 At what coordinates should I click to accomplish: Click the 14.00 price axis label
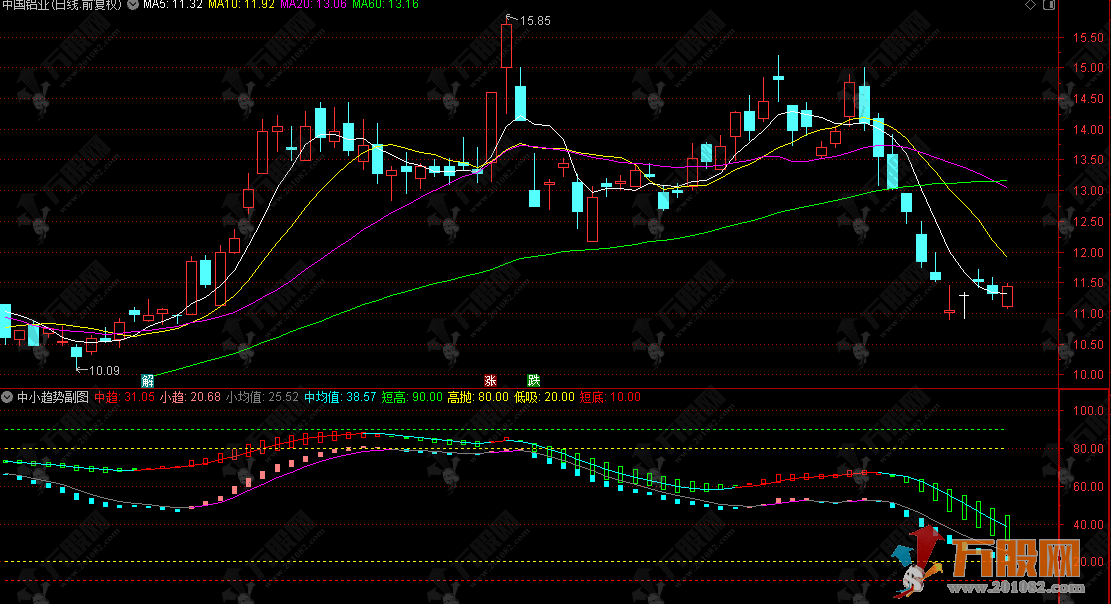[1088, 130]
